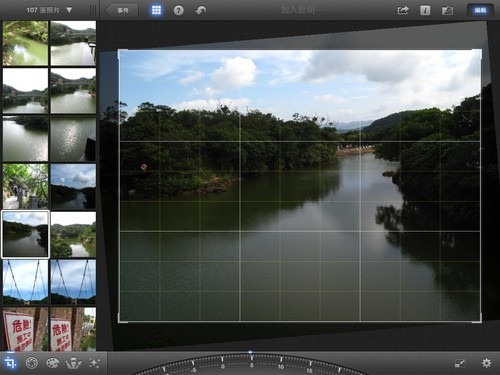The height and width of the screenshot is (375, 500).
Task: Select the Crop tool
Action: click(x=10, y=363)
